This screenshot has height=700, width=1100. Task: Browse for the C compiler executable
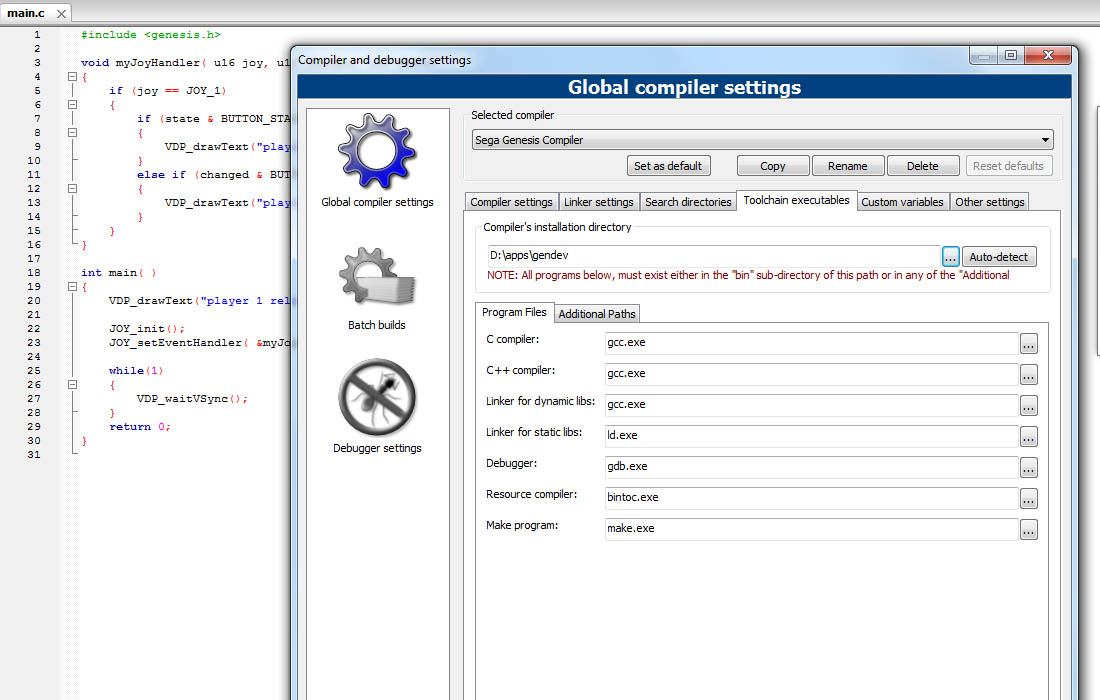[1029, 344]
